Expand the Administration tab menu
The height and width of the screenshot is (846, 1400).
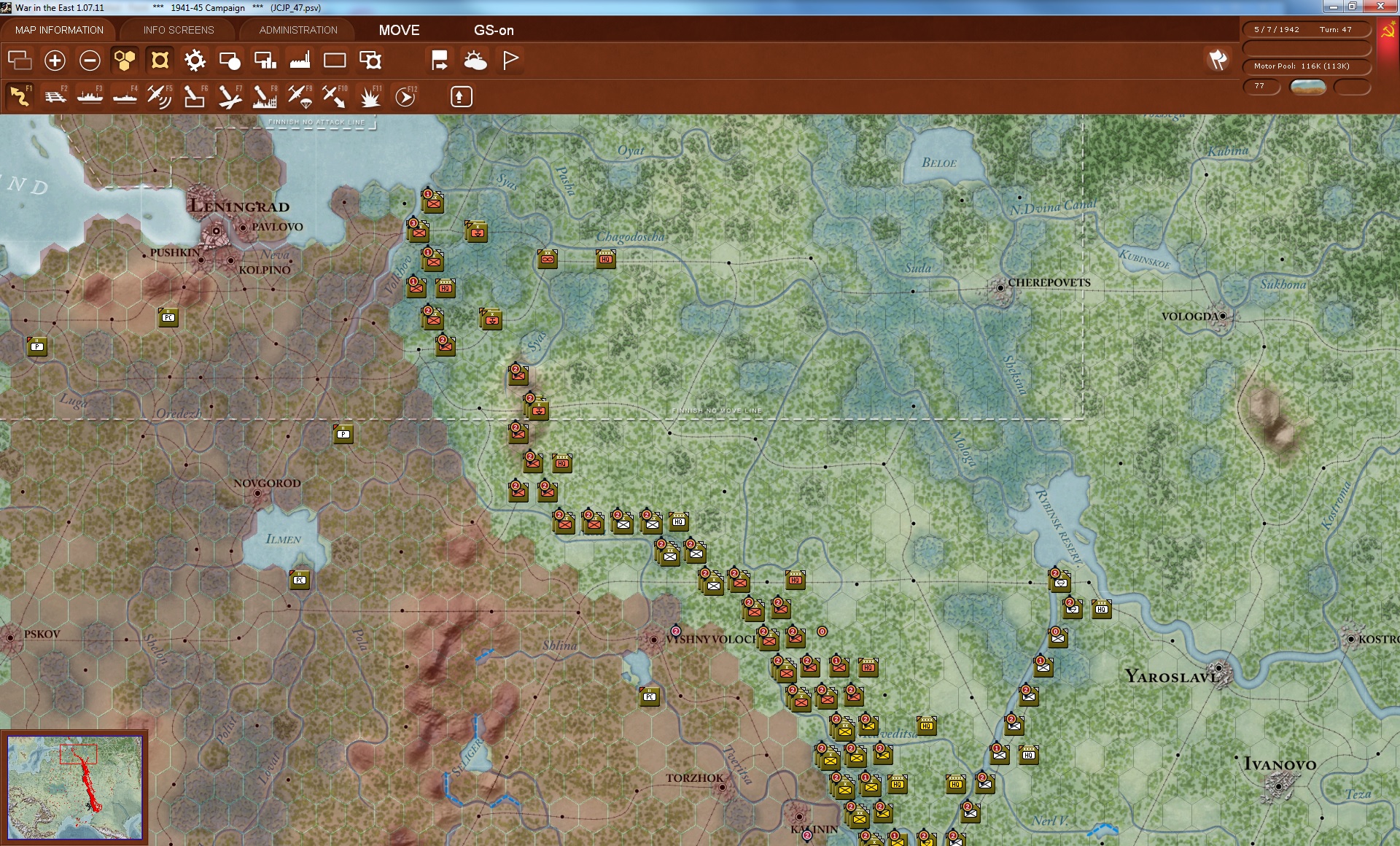click(x=298, y=30)
